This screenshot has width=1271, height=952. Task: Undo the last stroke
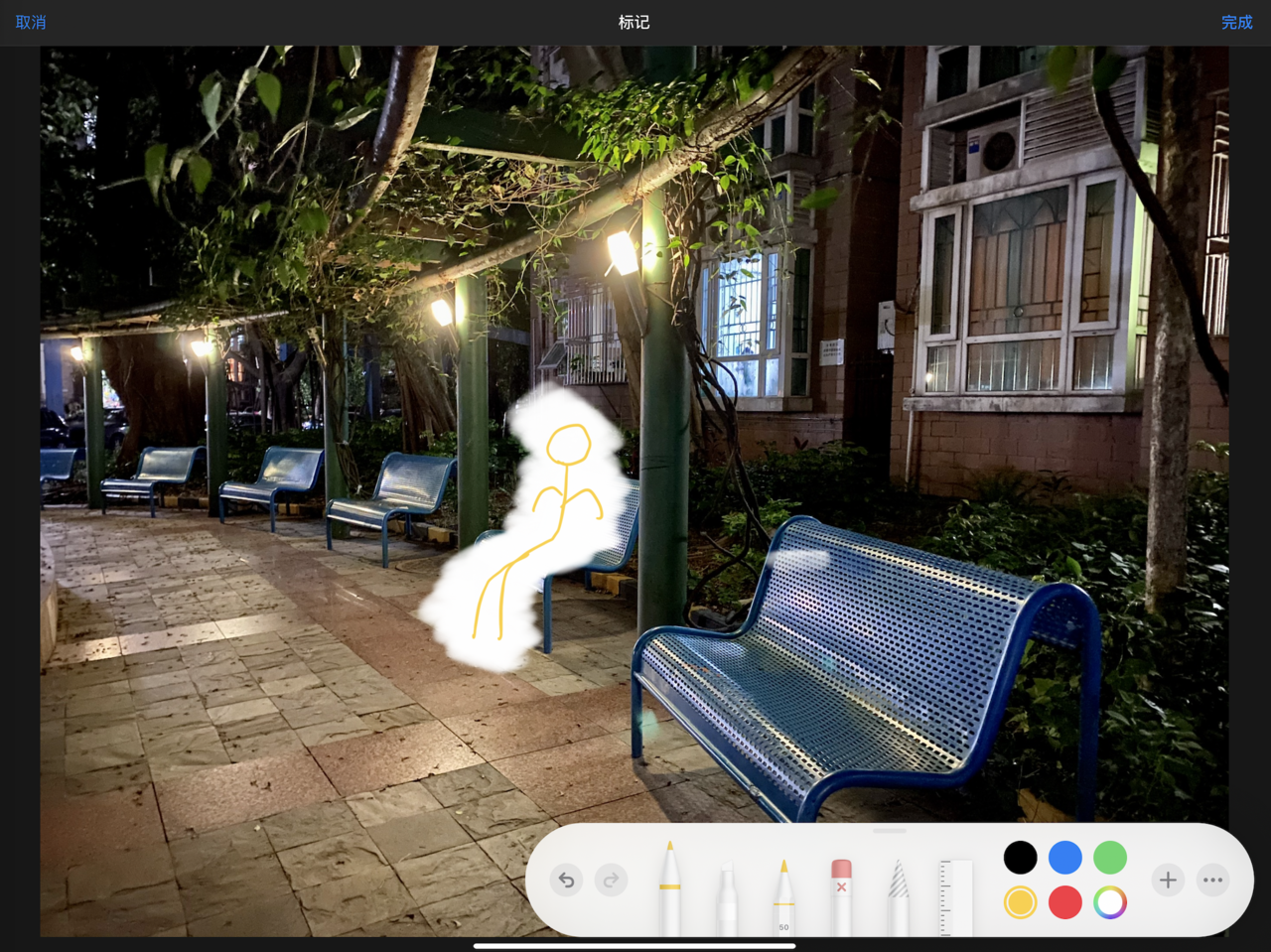tap(567, 880)
